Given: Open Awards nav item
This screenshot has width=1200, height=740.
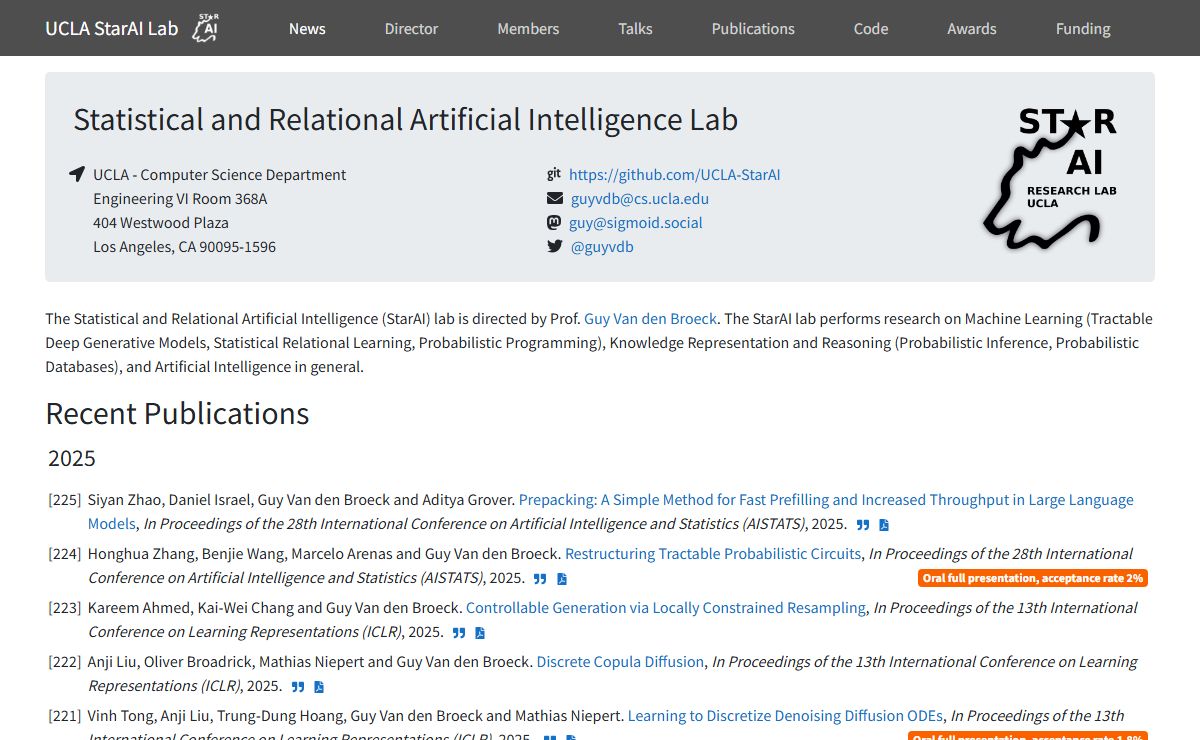Looking at the screenshot, I should click(972, 28).
